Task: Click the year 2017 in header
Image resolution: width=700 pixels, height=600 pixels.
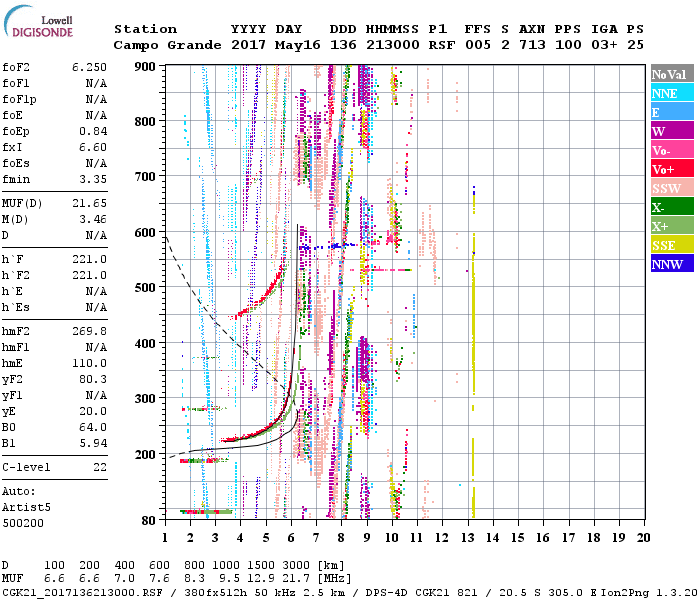Action: click(x=248, y=45)
